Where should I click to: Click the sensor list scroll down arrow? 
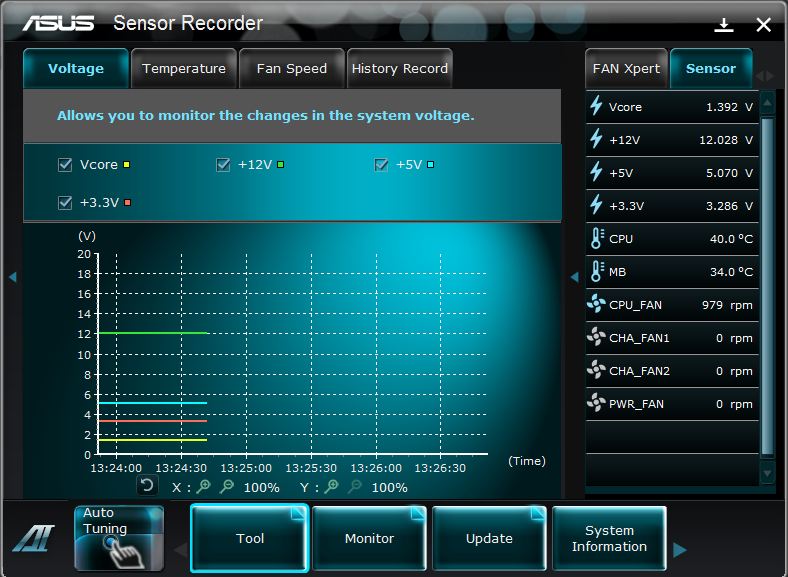click(x=767, y=473)
